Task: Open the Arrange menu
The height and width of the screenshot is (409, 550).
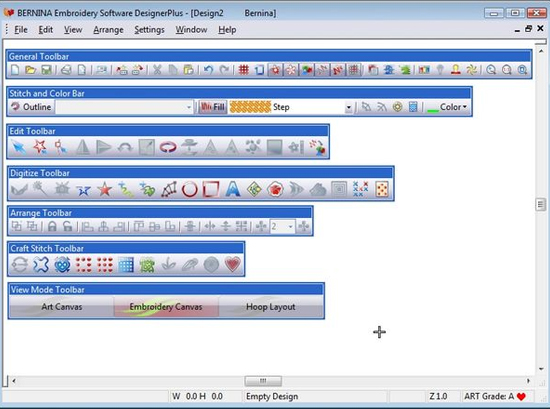Action: [x=108, y=30]
